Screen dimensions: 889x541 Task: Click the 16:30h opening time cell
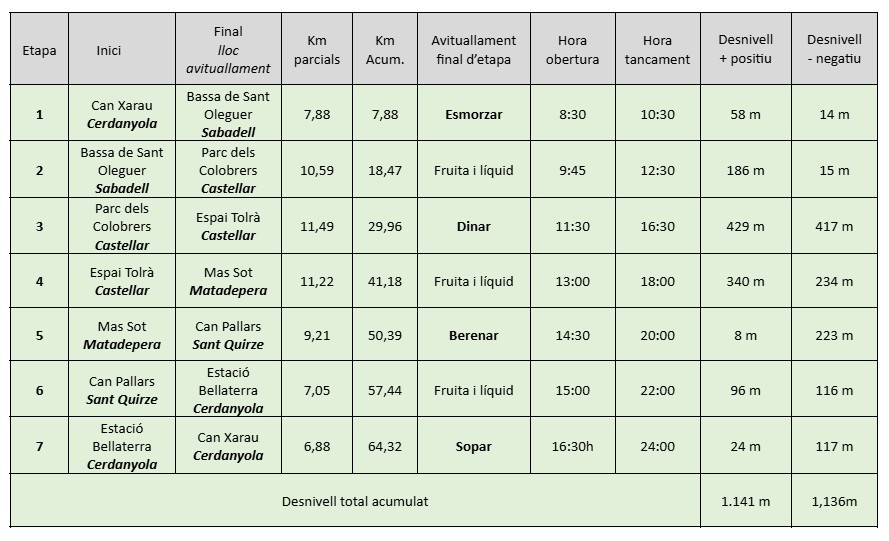[x=572, y=446]
